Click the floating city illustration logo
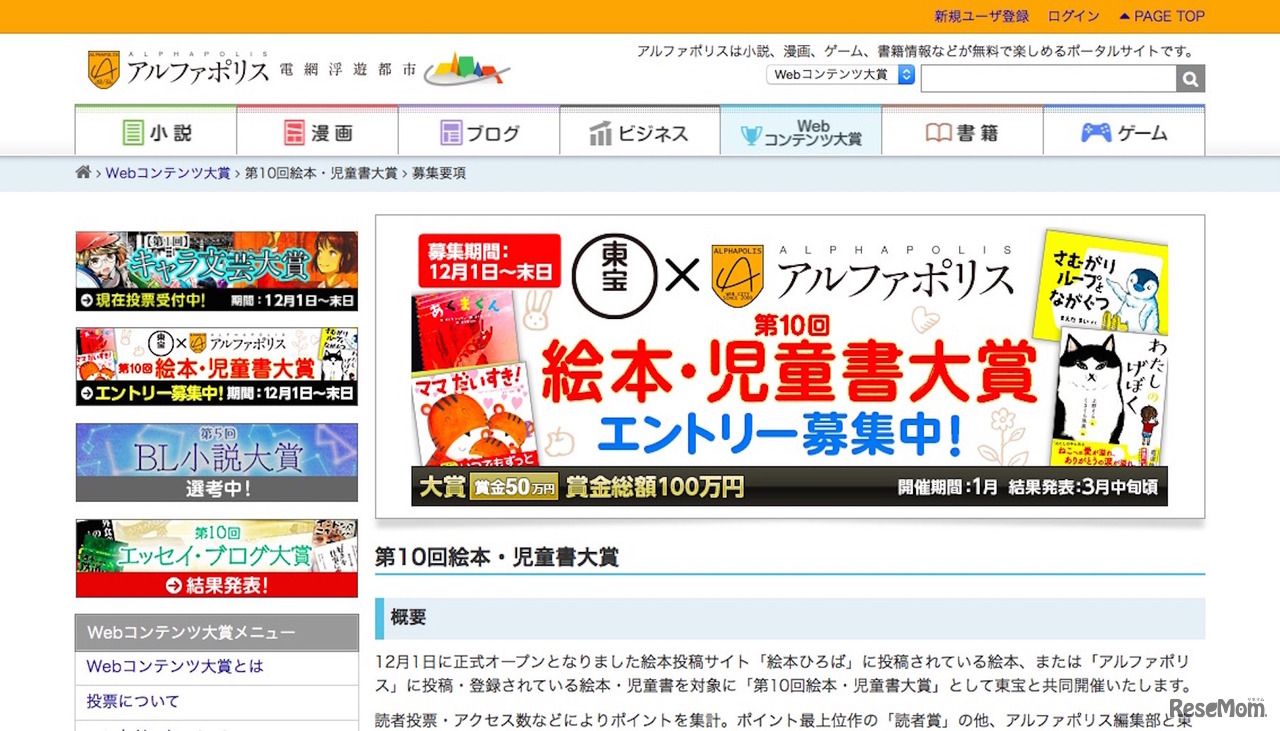The width and height of the screenshot is (1280, 731). [x=467, y=70]
